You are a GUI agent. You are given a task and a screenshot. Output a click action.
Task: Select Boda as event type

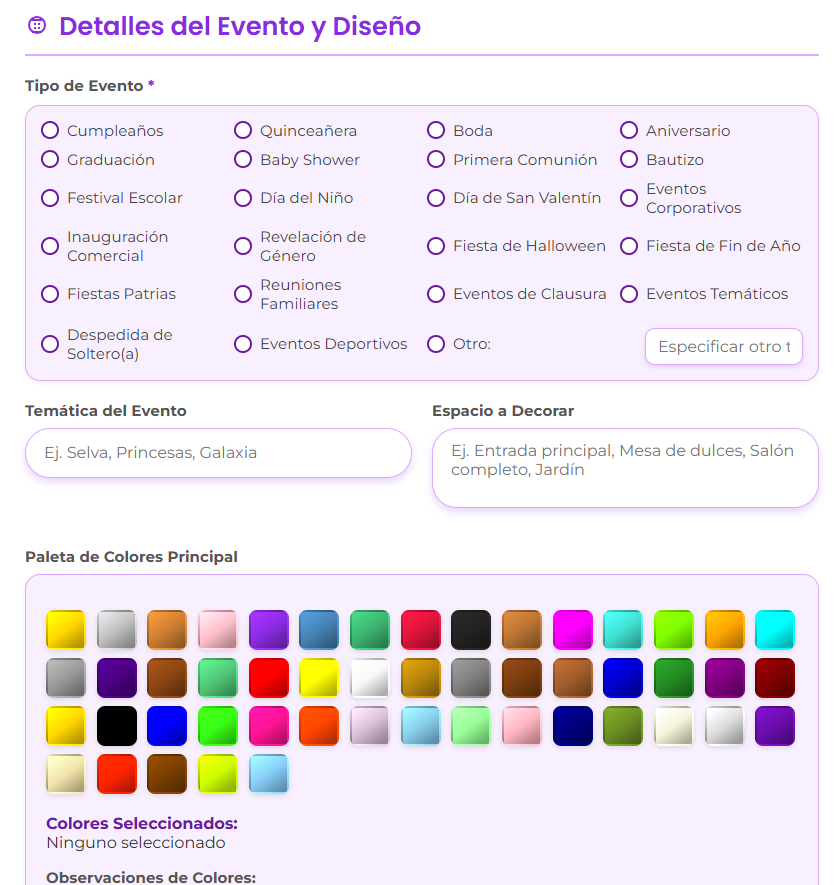(436, 130)
